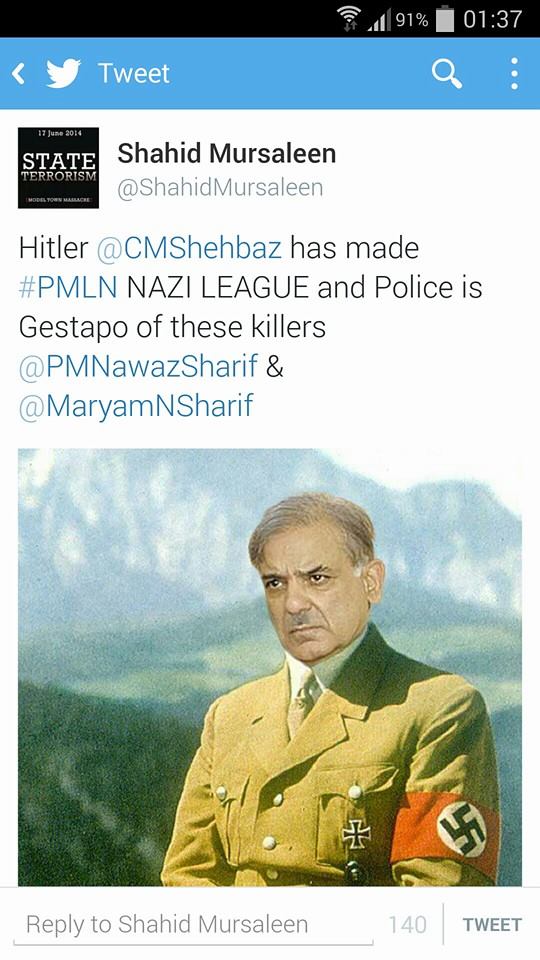
Task: Open the State Terrorism profile avatar
Action: point(58,168)
